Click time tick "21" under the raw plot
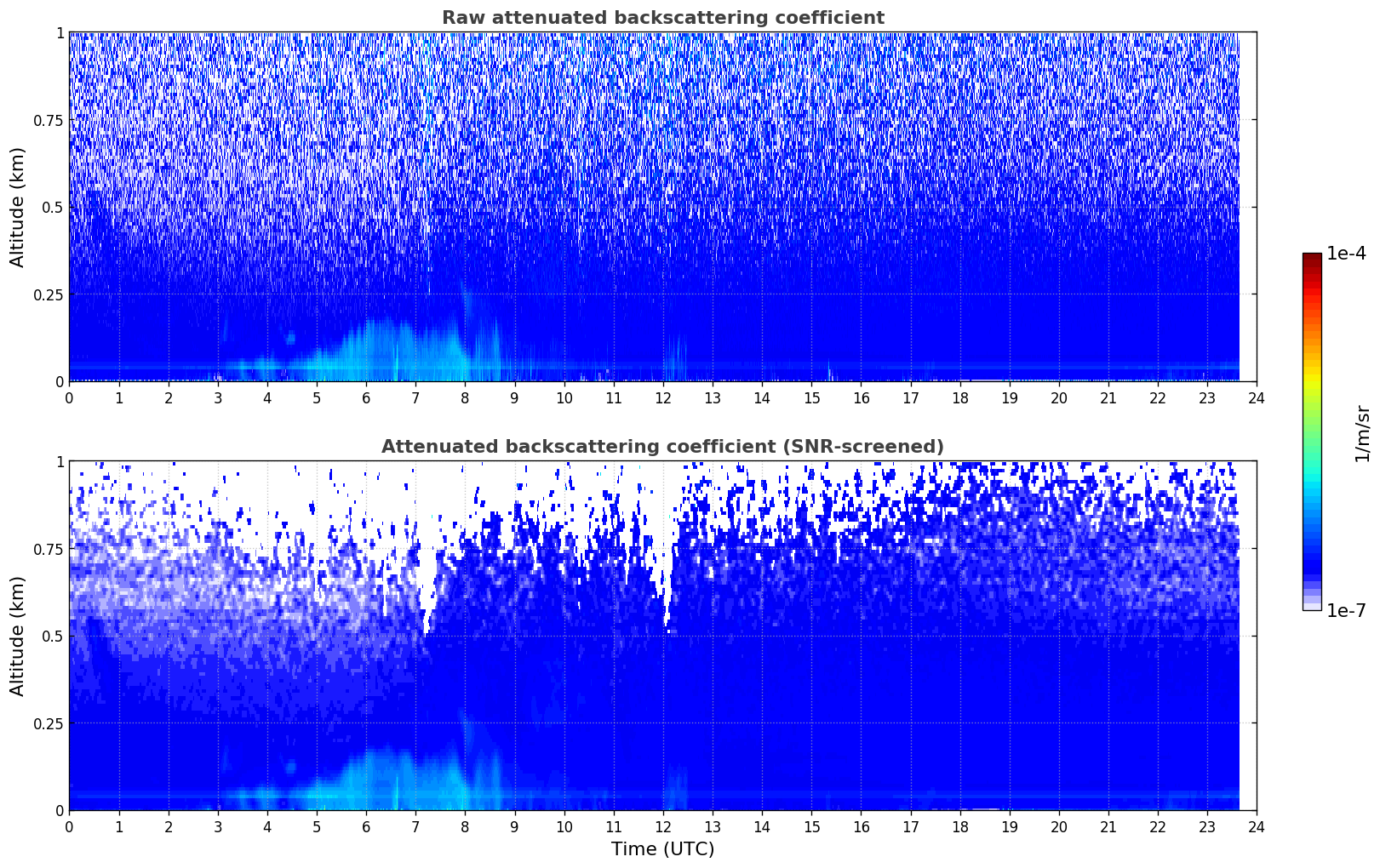1380x868 pixels. pos(1108,397)
